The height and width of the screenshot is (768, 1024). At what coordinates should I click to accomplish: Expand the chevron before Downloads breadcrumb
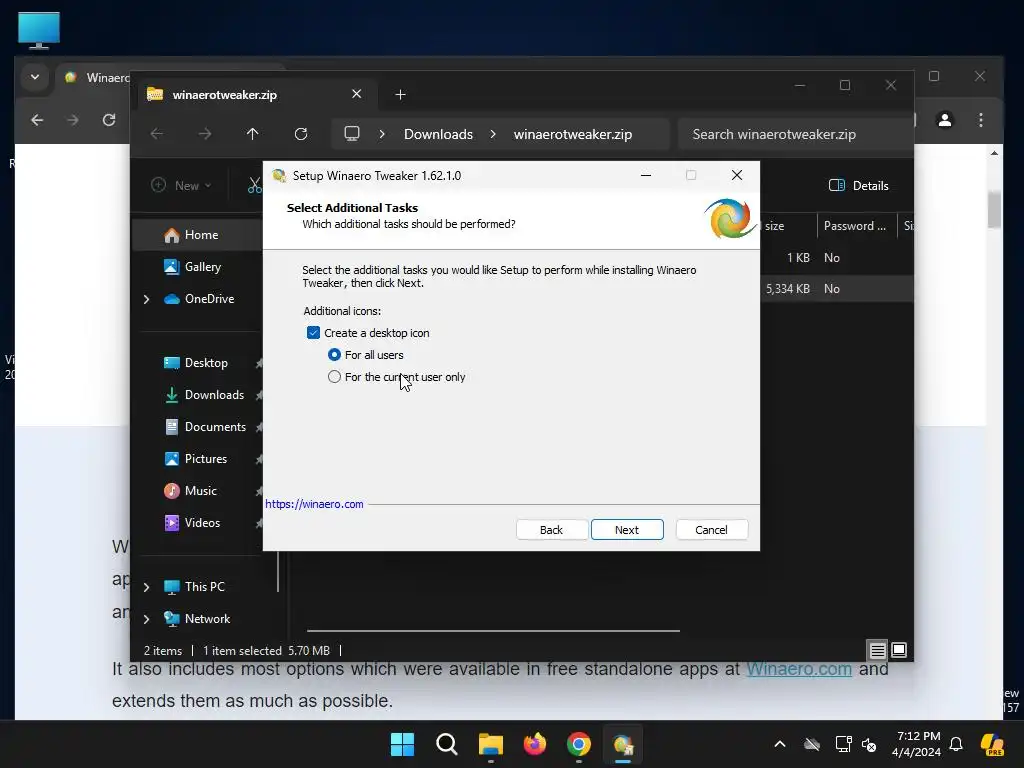pyautogui.click(x=382, y=134)
